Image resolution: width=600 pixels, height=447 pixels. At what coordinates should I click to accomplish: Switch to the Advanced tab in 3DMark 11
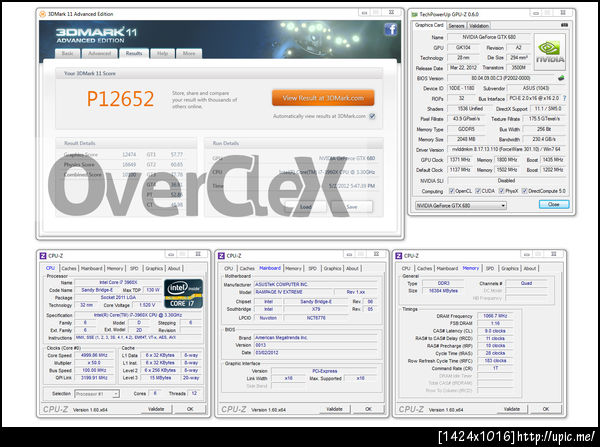(x=99, y=54)
